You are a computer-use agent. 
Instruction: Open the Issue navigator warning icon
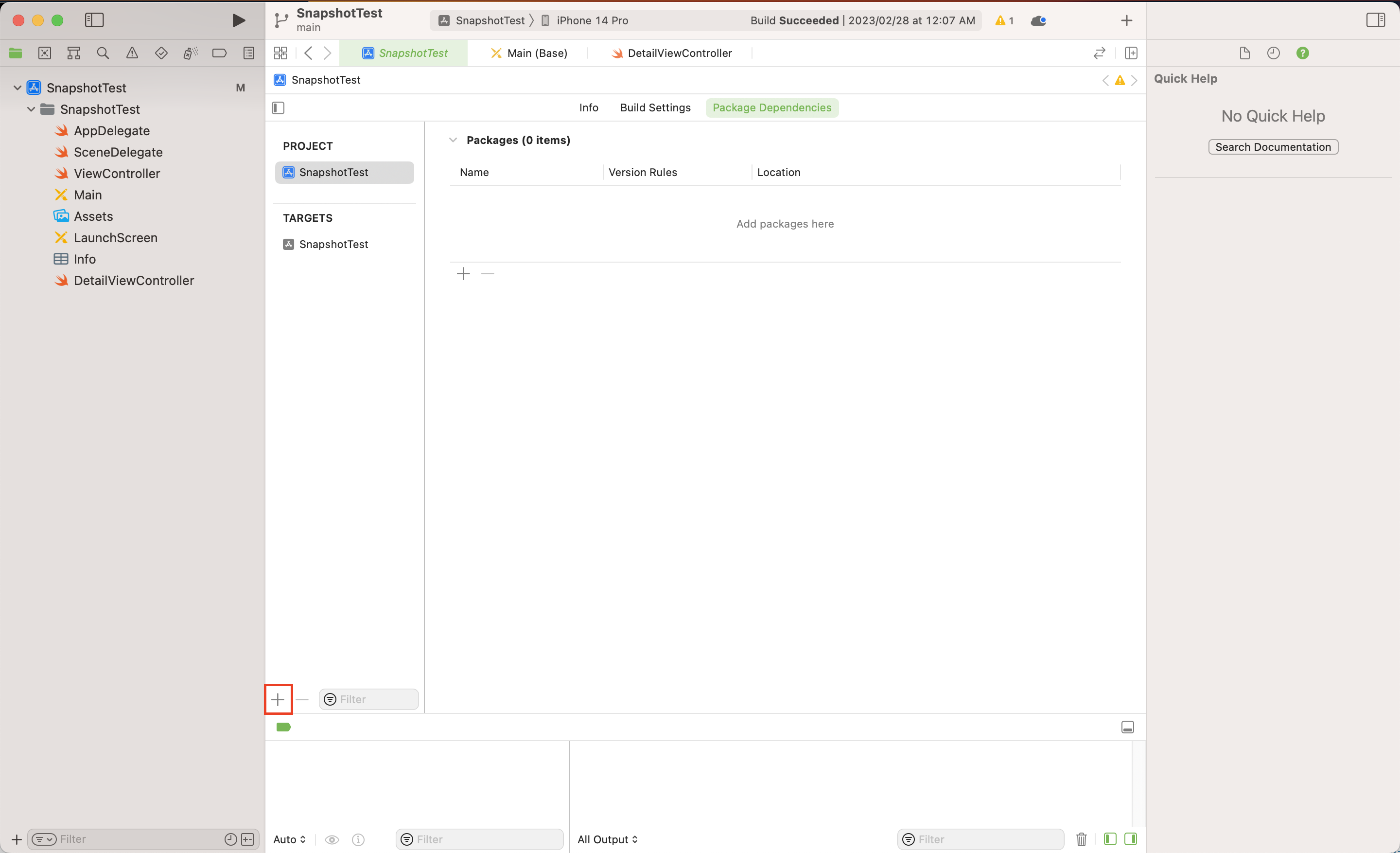pyautogui.click(x=132, y=53)
